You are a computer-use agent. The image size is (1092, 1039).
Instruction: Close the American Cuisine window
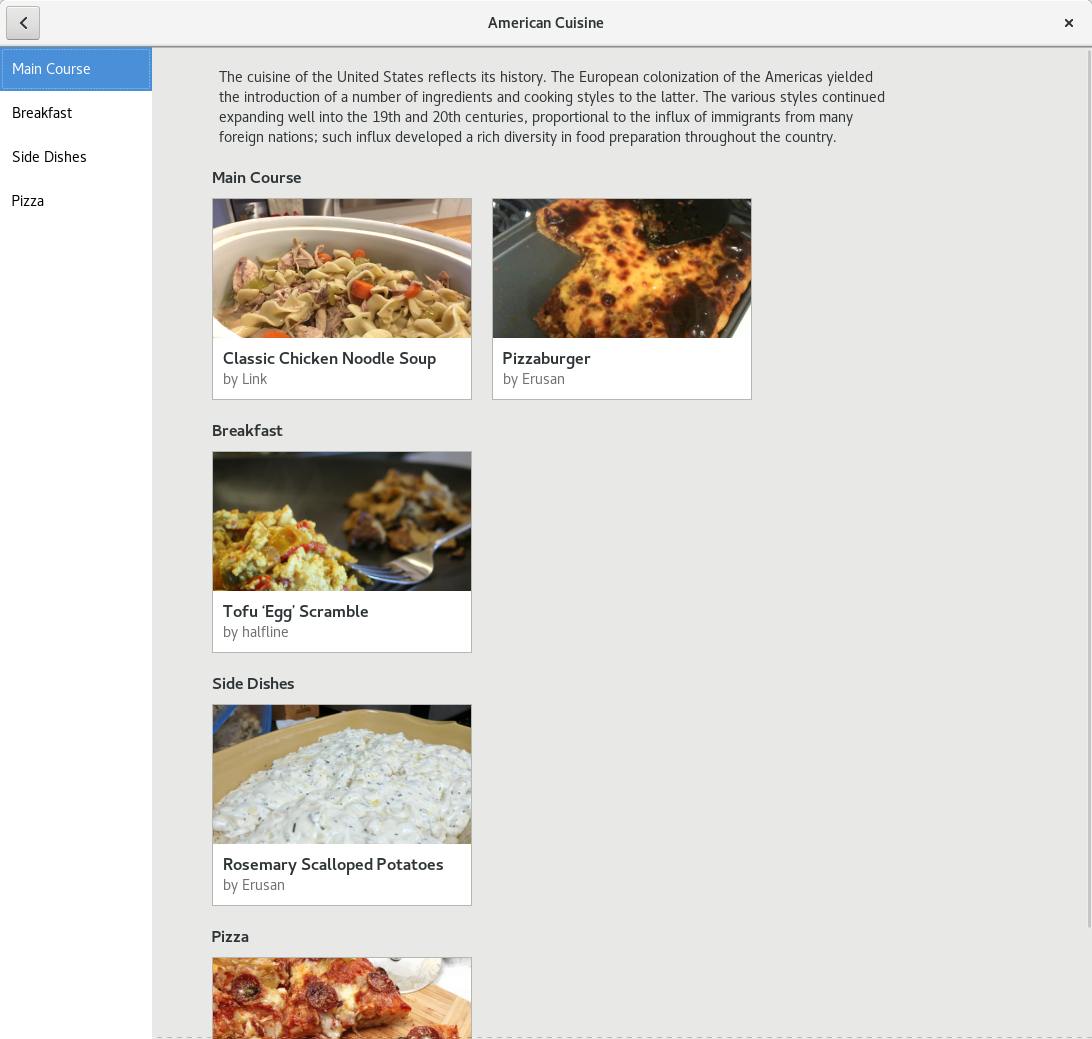point(1068,23)
